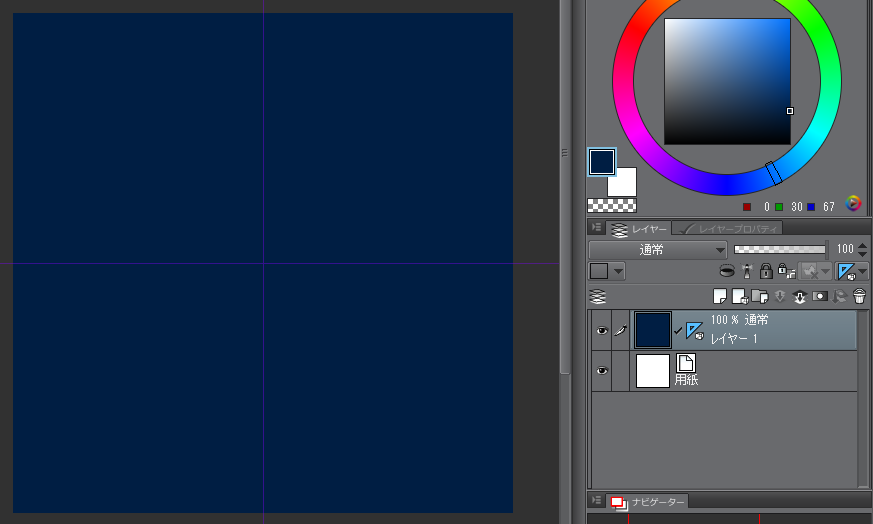Viewport: 873px width, 524px height.
Task: Click the create layer mask icon
Action: coord(820,296)
